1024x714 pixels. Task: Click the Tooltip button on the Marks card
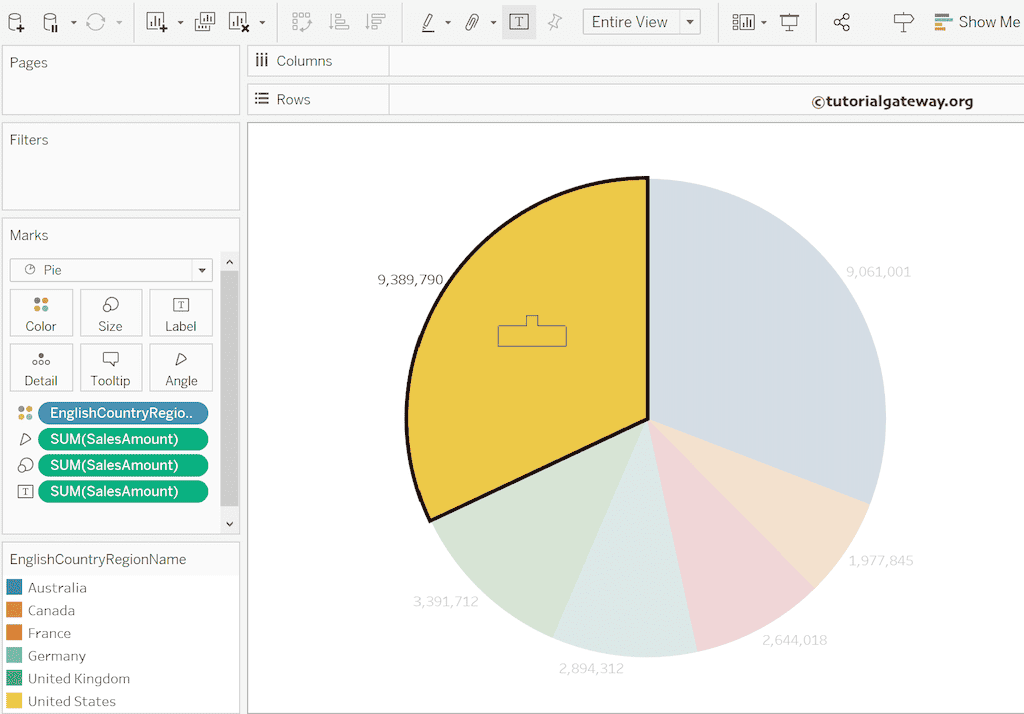click(110, 367)
